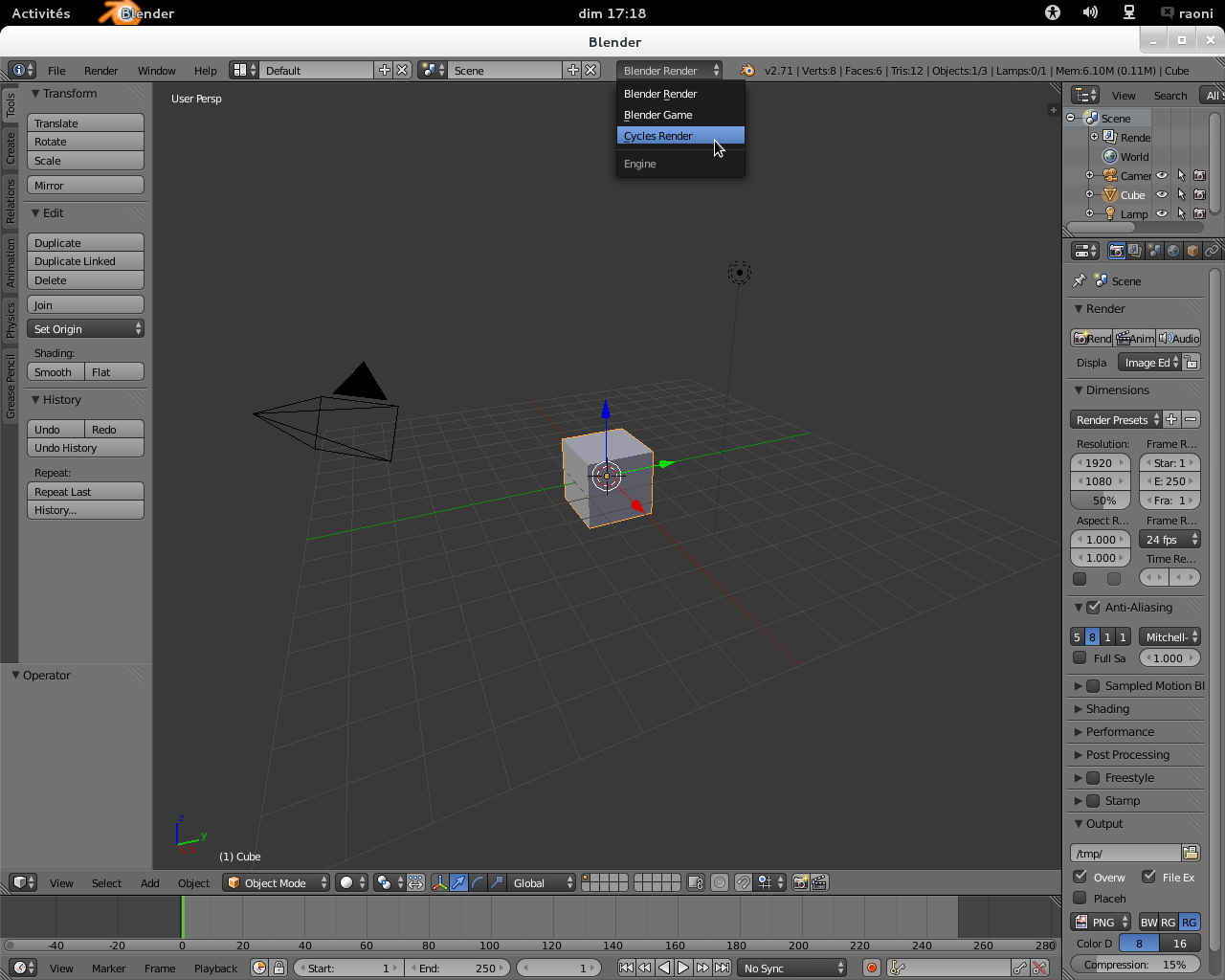
Task: Open the Window menu
Action: [x=157, y=71]
